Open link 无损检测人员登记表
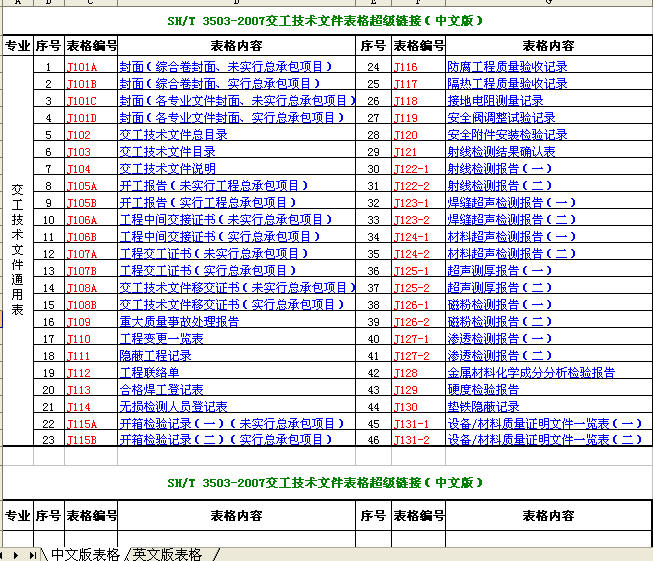The width and height of the screenshot is (653, 561). coord(173,406)
